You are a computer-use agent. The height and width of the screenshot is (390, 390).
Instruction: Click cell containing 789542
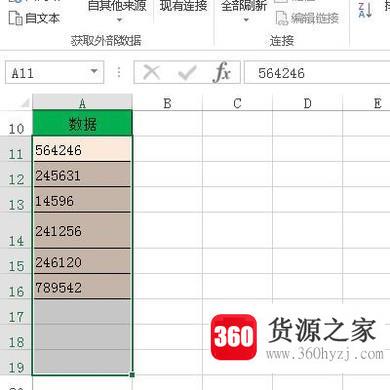(82, 287)
